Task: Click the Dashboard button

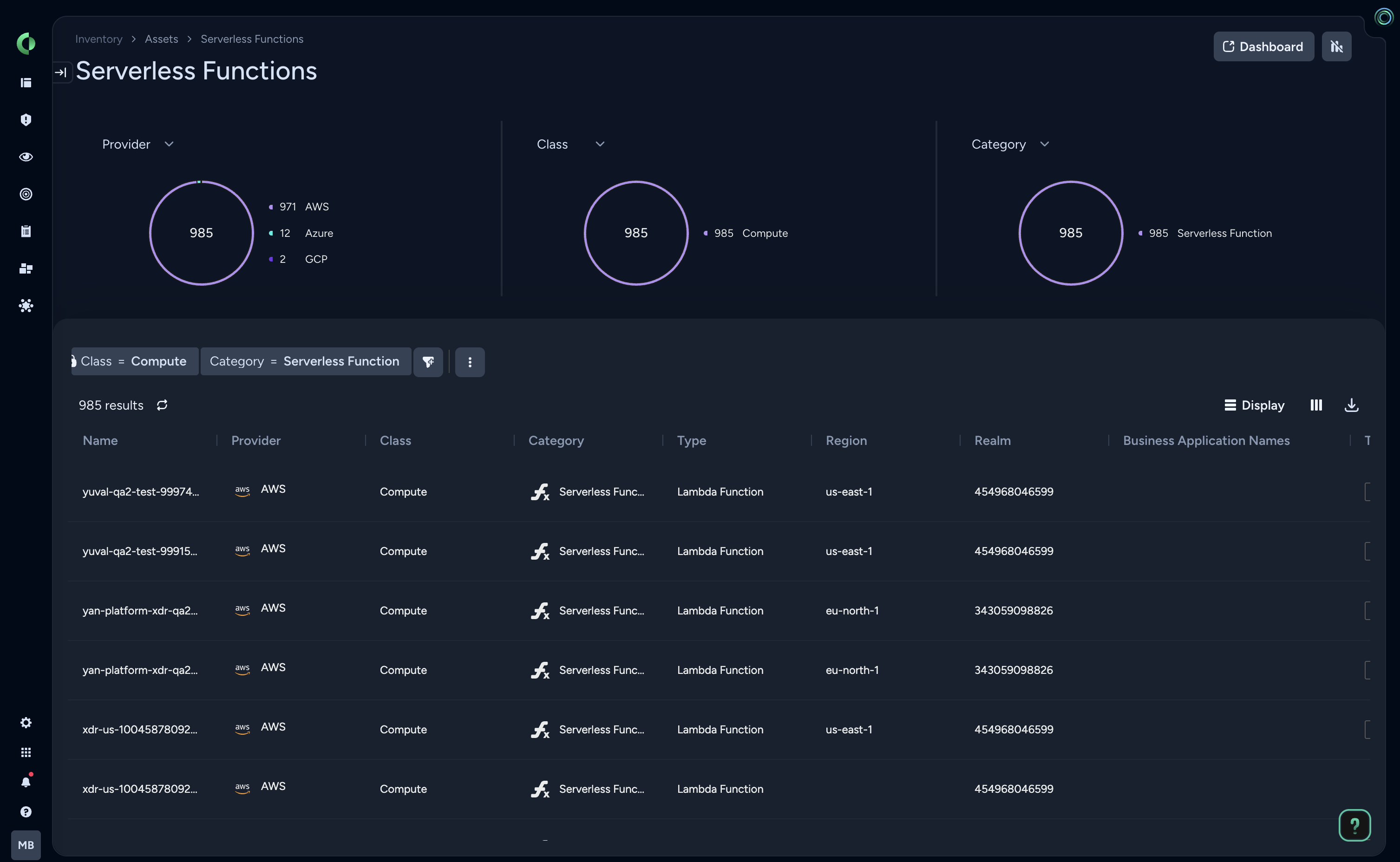Action: [1263, 47]
